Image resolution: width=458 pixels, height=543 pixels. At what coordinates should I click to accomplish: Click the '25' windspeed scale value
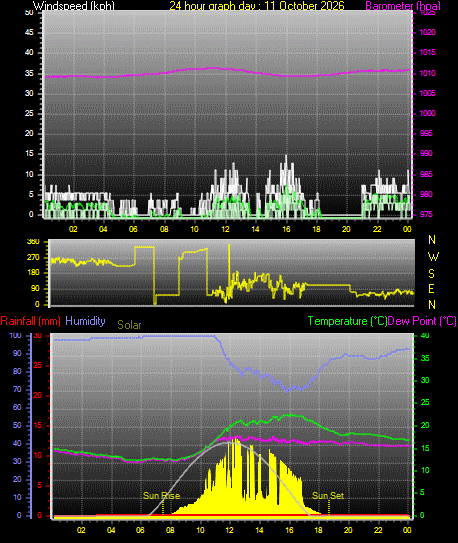point(29,113)
